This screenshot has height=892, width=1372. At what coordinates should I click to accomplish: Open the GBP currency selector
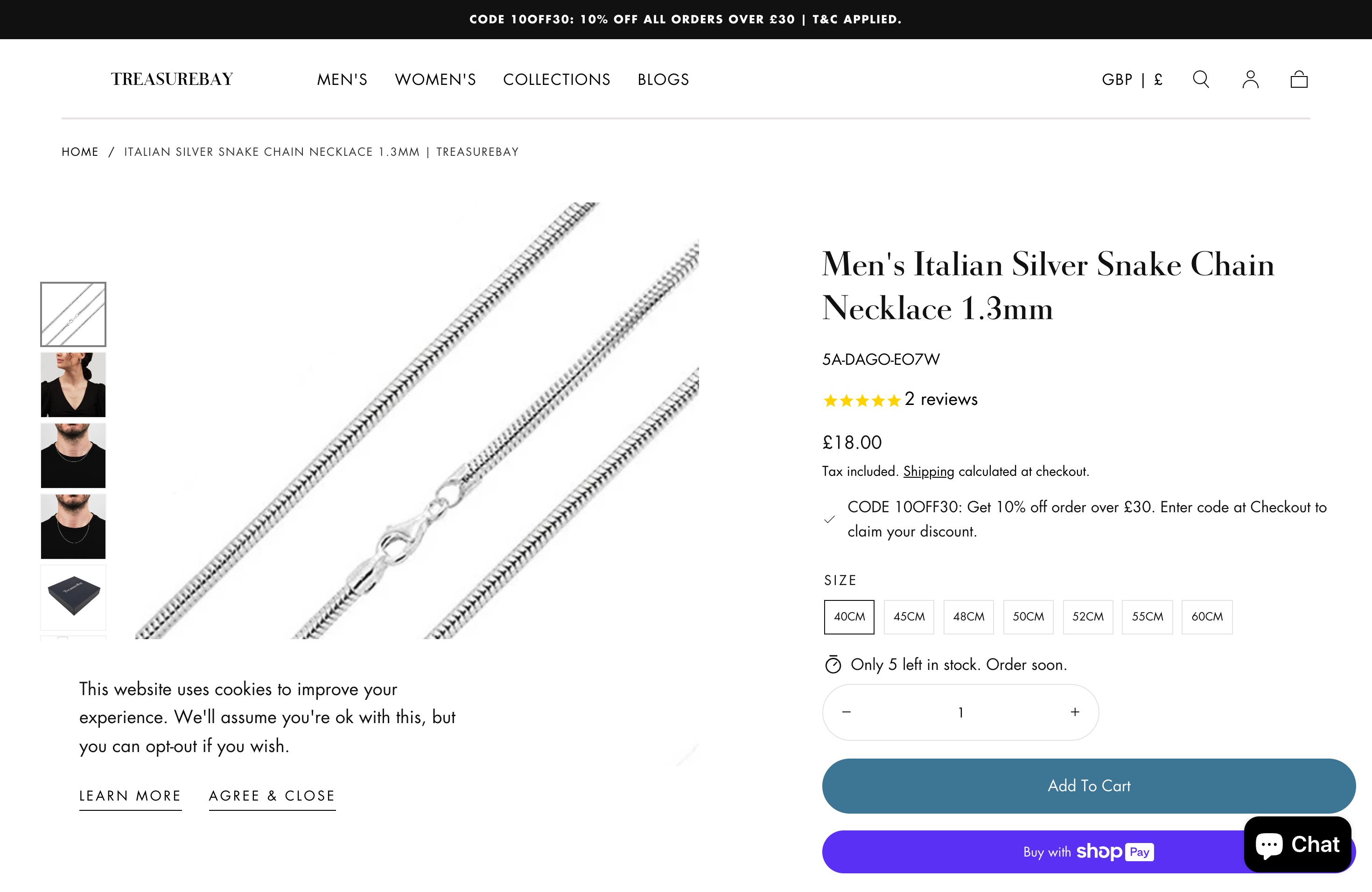coord(1132,79)
